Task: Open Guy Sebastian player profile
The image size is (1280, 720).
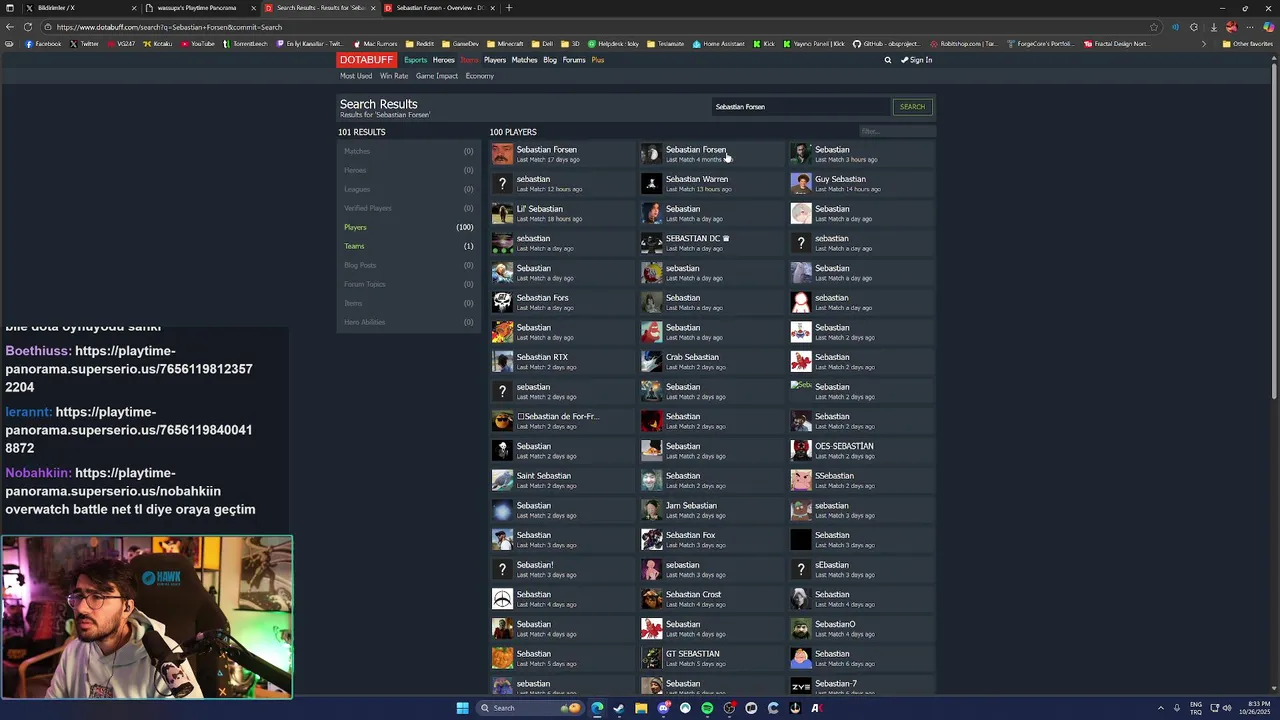Action: (840, 180)
